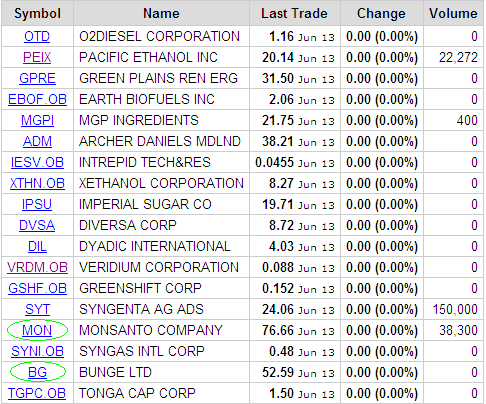Select the 0.152 last trade price

click(278, 288)
